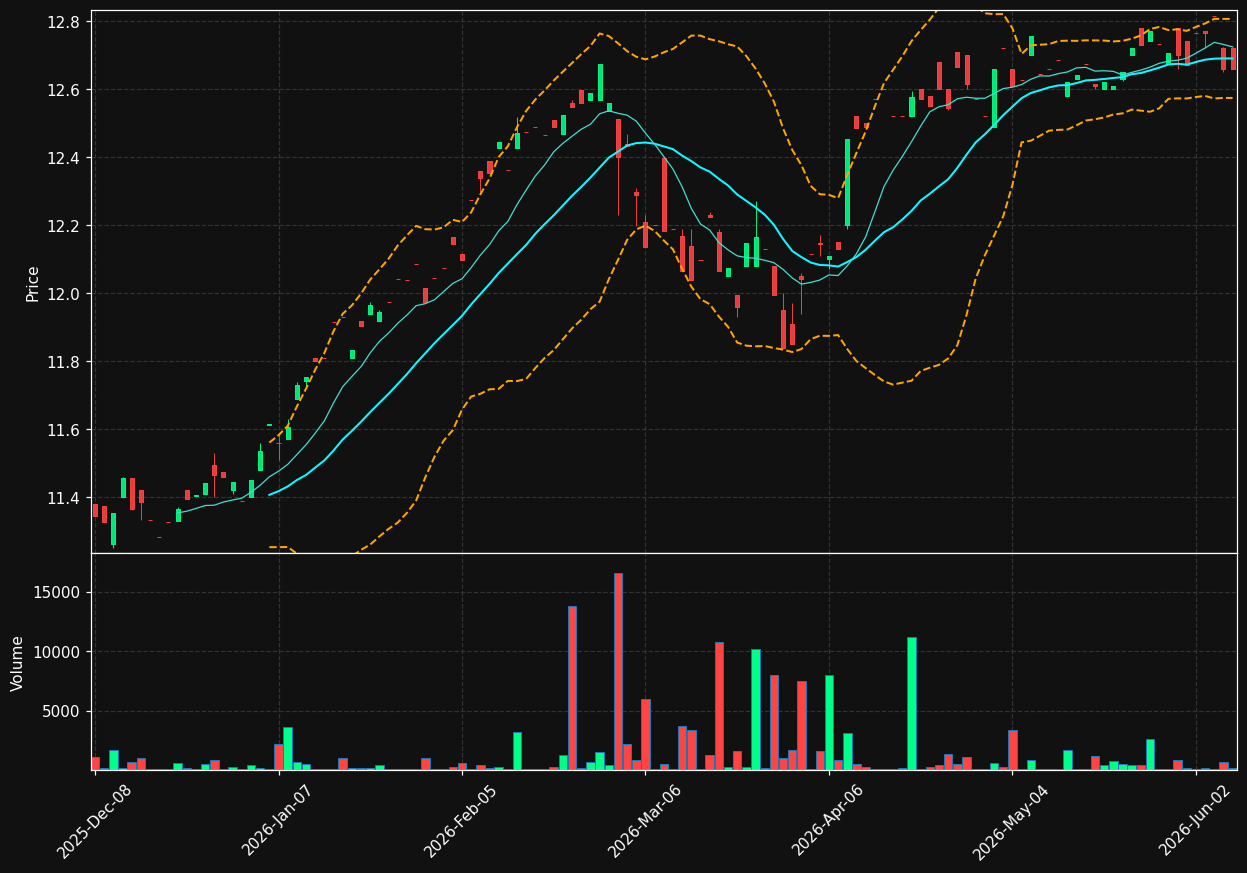Click the 12.6 price tick label
Viewport: 1247px width, 873px height.
point(64,90)
